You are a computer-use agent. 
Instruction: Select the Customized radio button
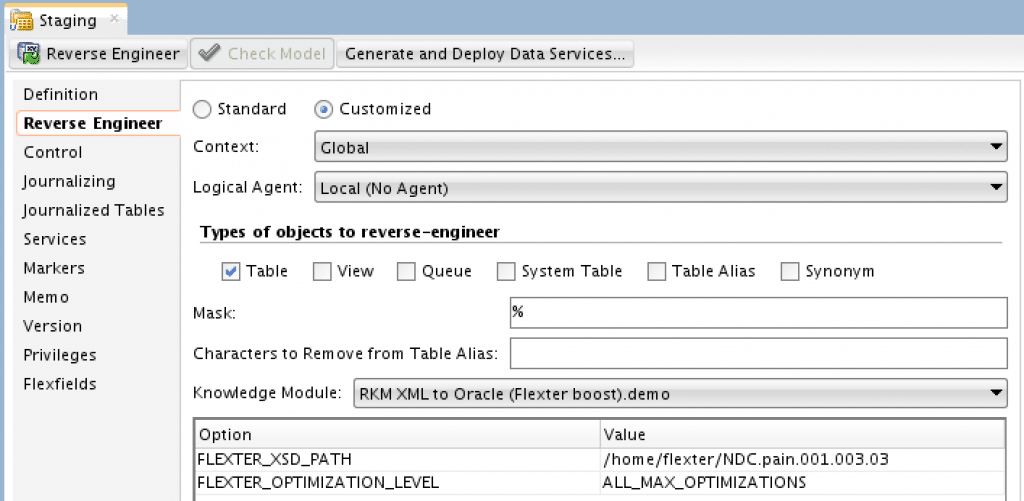click(x=323, y=109)
